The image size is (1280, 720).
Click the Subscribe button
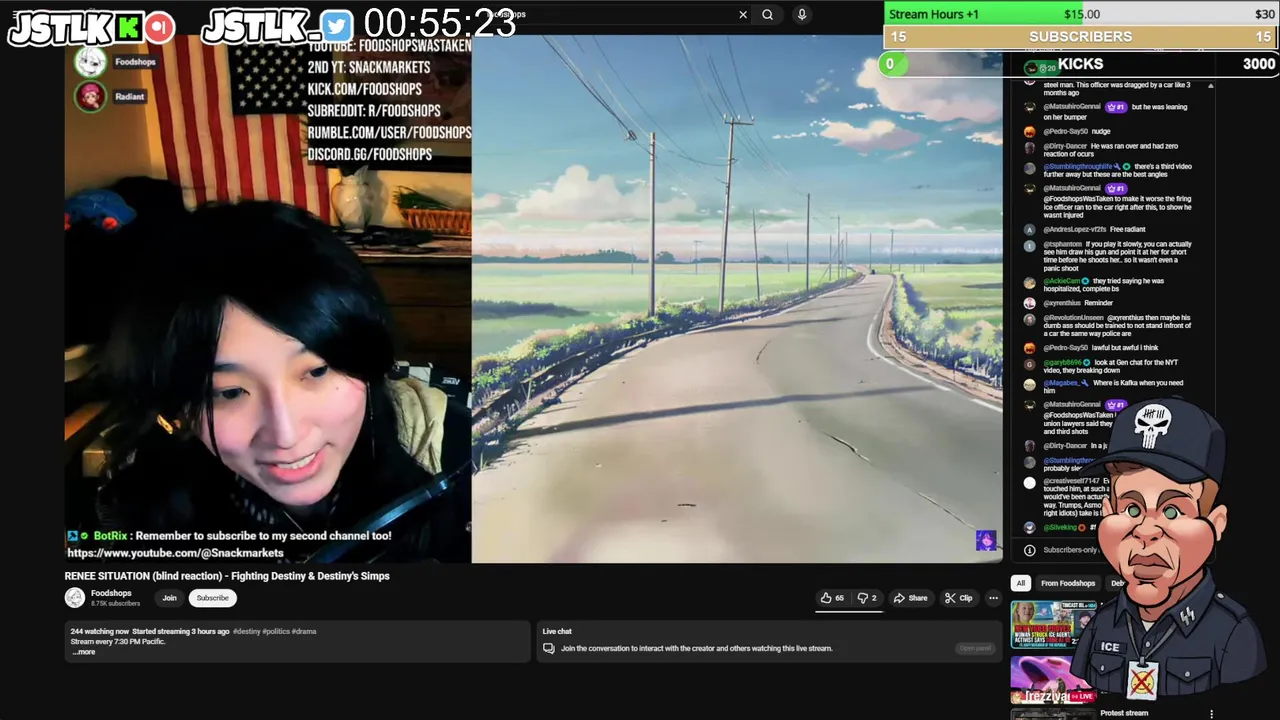tap(212, 598)
